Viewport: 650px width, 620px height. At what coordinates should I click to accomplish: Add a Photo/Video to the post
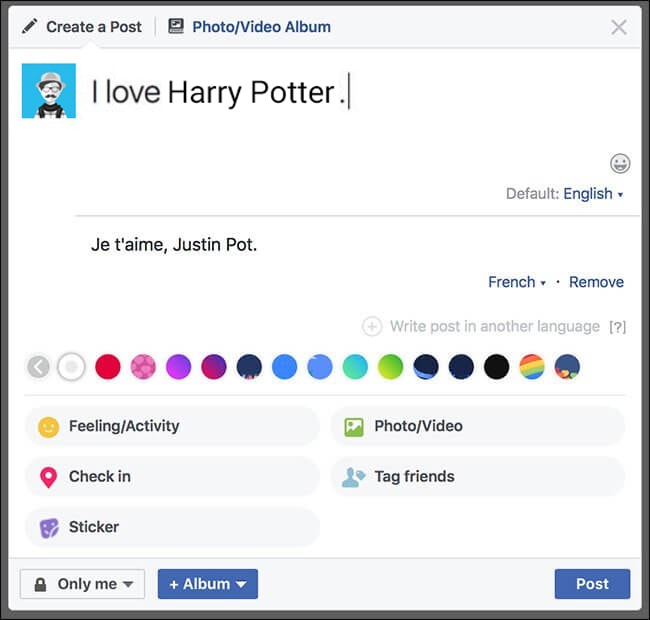click(x=478, y=426)
